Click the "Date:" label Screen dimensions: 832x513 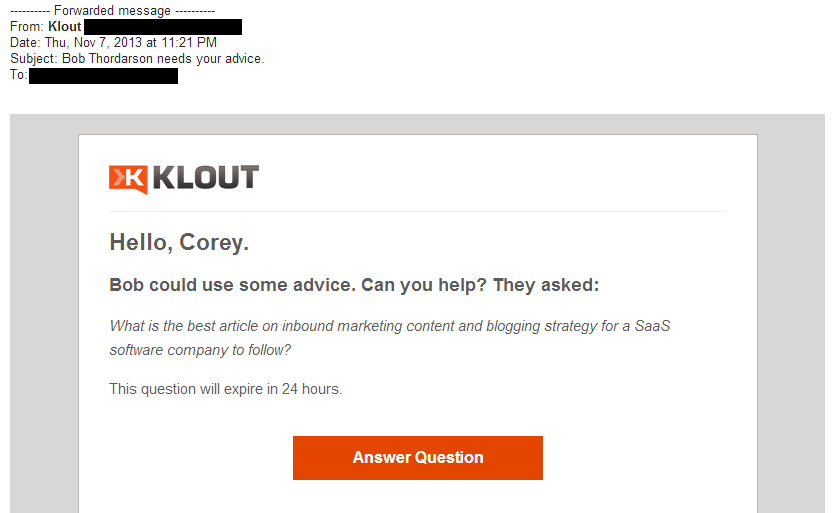pyautogui.click(x=25, y=43)
